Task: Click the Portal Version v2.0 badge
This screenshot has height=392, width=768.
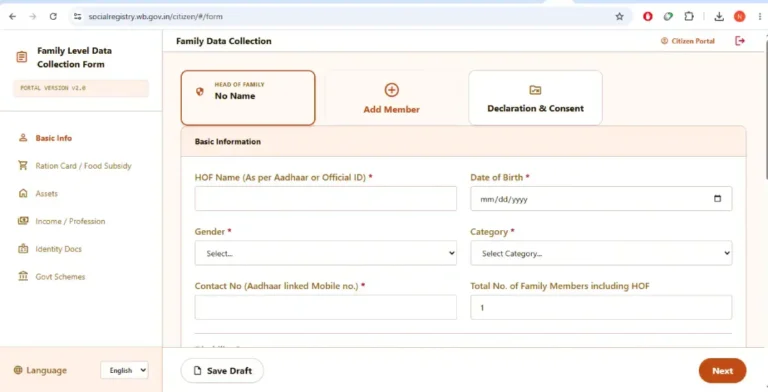Action: coord(81,88)
